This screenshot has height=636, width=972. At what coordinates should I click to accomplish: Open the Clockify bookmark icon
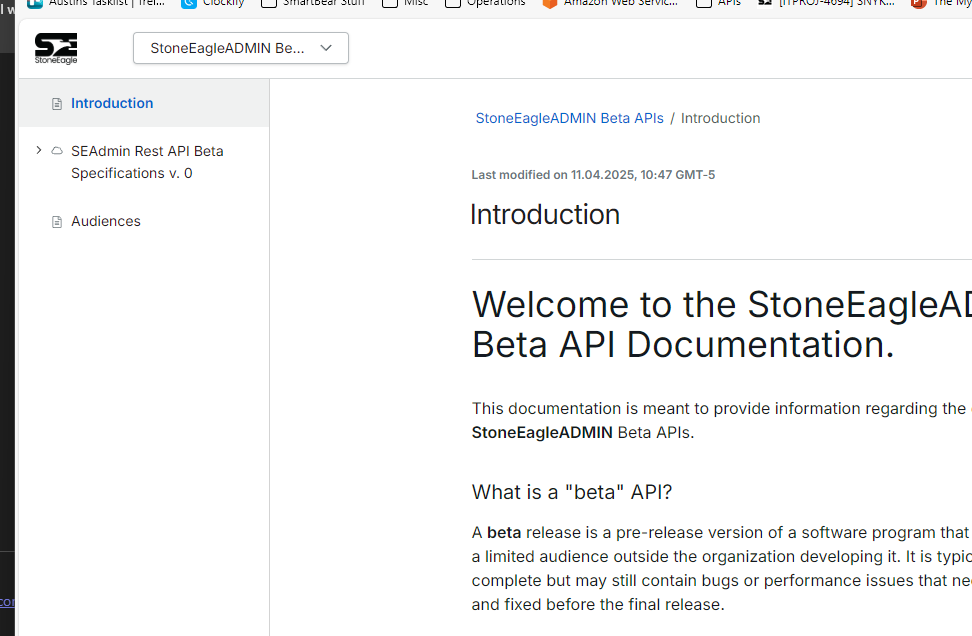coord(189,3)
